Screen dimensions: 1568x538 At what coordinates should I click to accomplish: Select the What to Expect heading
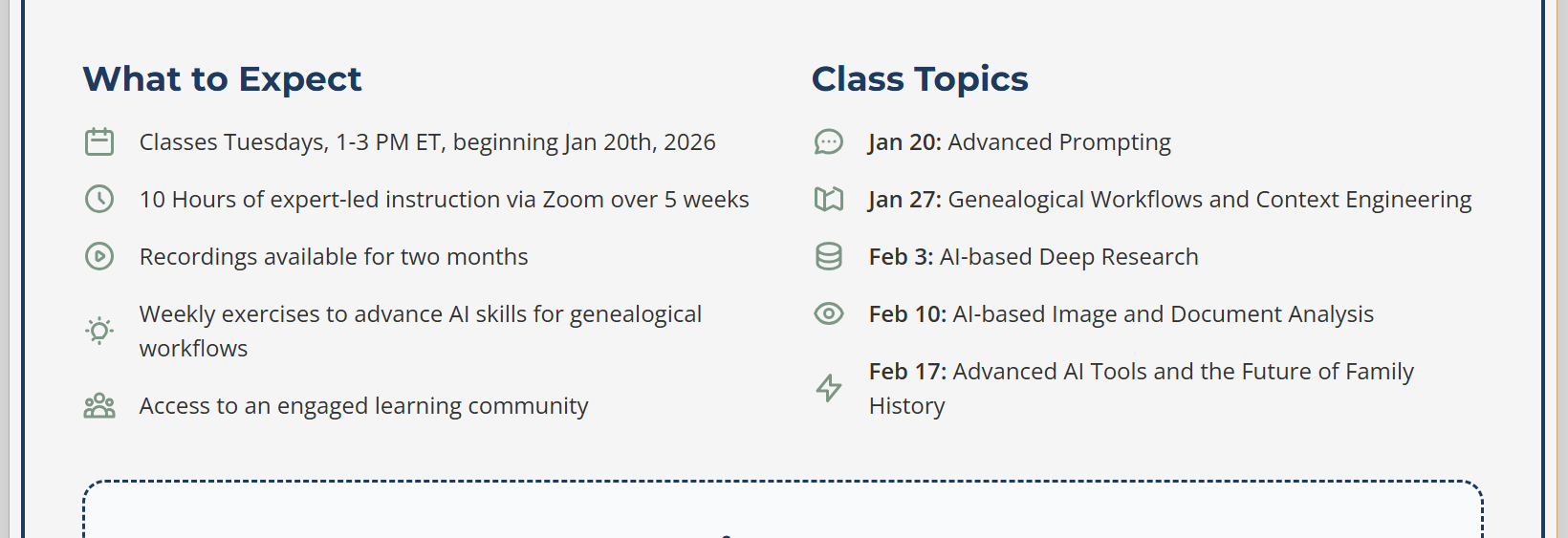point(222,78)
